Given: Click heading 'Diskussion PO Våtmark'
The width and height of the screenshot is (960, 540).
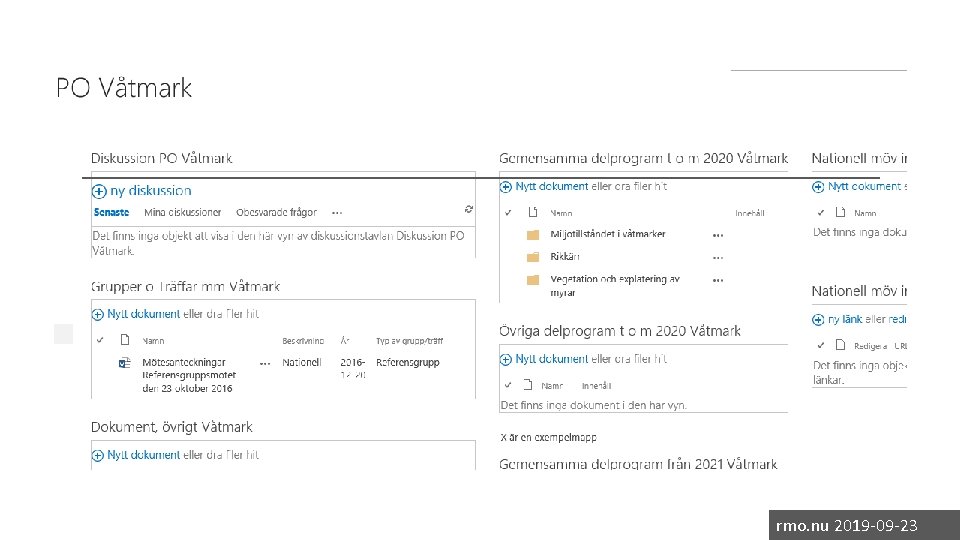Looking at the screenshot, I should (162, 158).
